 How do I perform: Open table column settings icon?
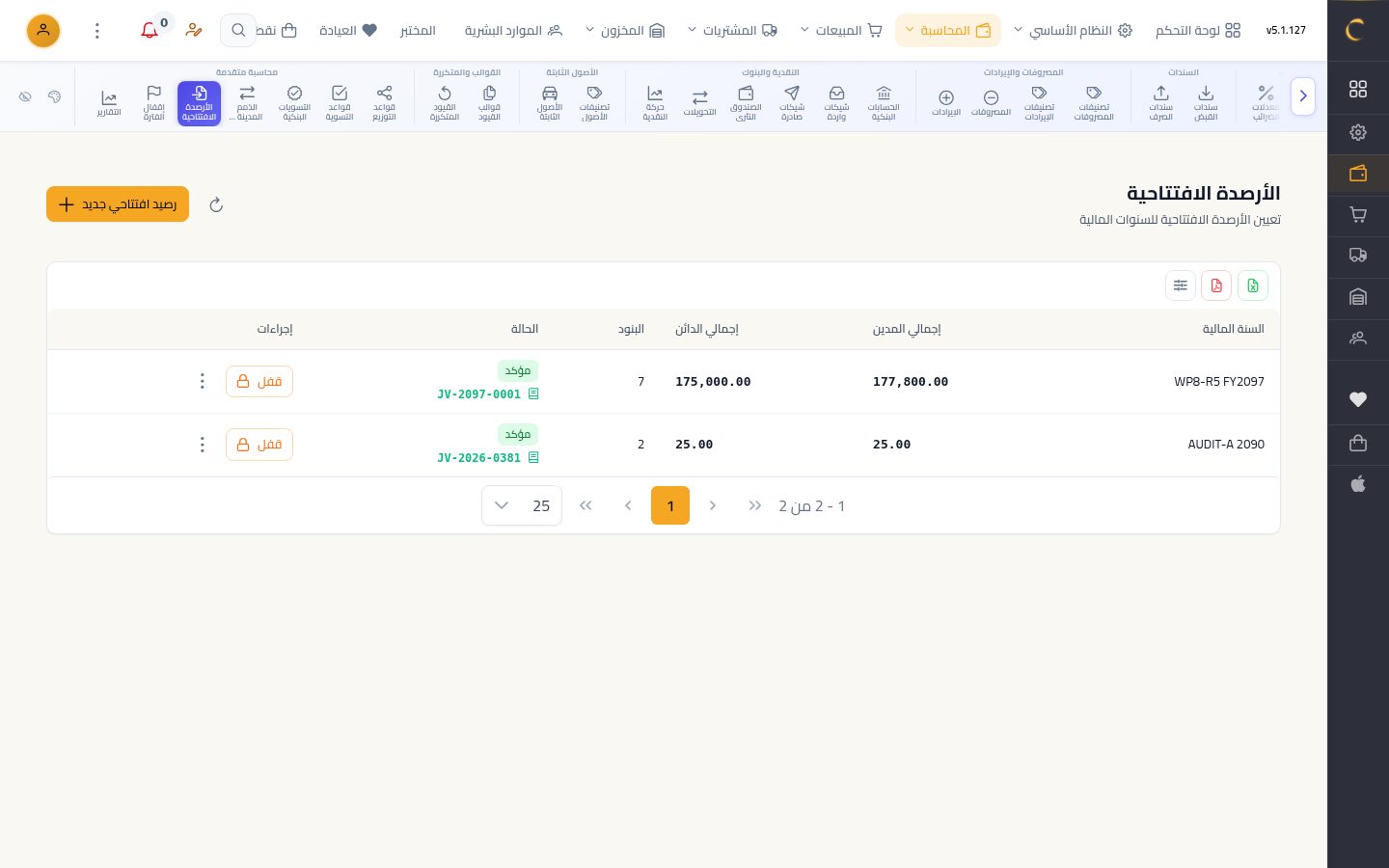point(1181,285)
